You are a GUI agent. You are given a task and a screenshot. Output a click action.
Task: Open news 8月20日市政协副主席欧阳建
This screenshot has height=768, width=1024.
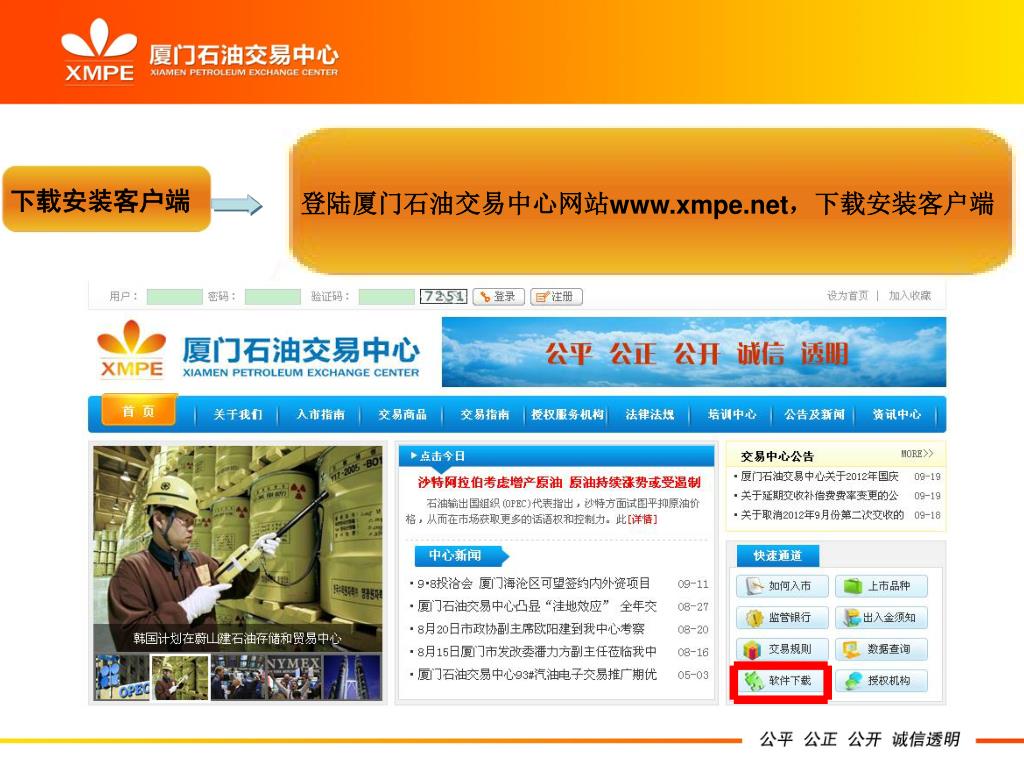click(530, 629)
